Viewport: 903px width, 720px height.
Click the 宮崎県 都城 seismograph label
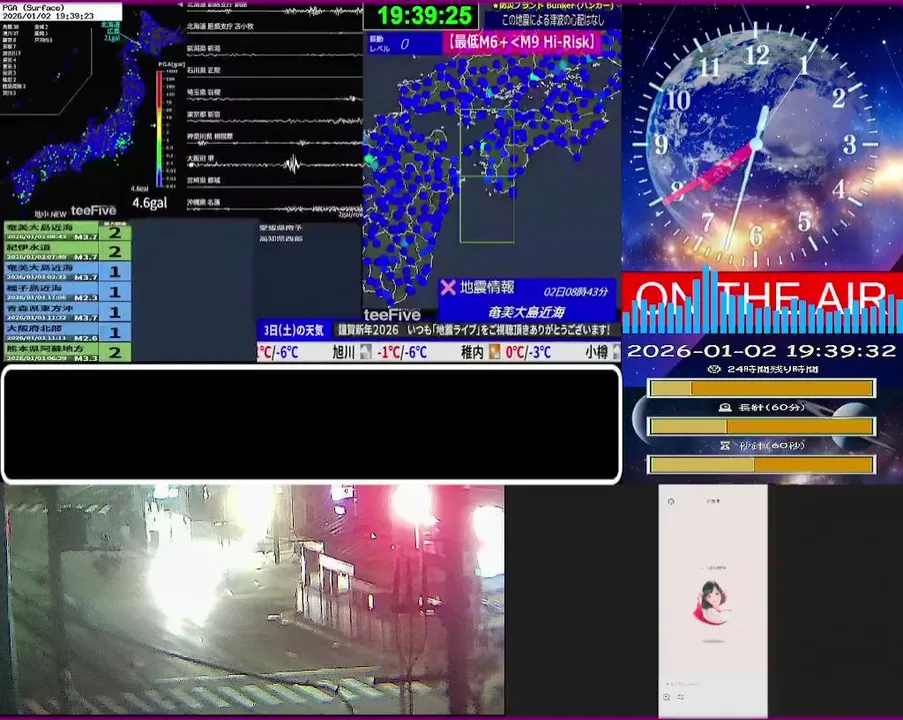pos(203,180)
